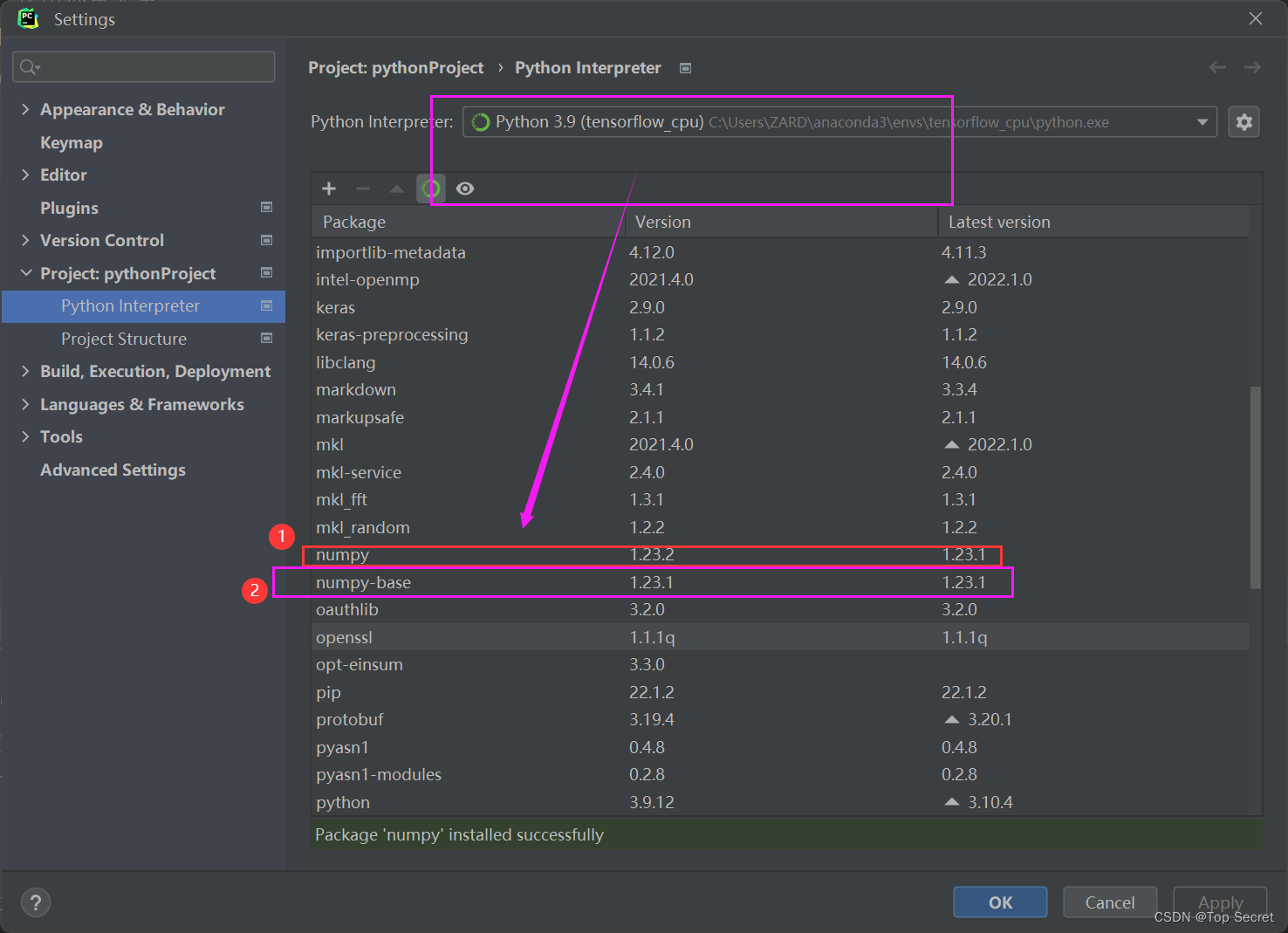1288x933 pixels.
Task: Collapse the Project: pythonProject section
Action: (x=25, y=273)
